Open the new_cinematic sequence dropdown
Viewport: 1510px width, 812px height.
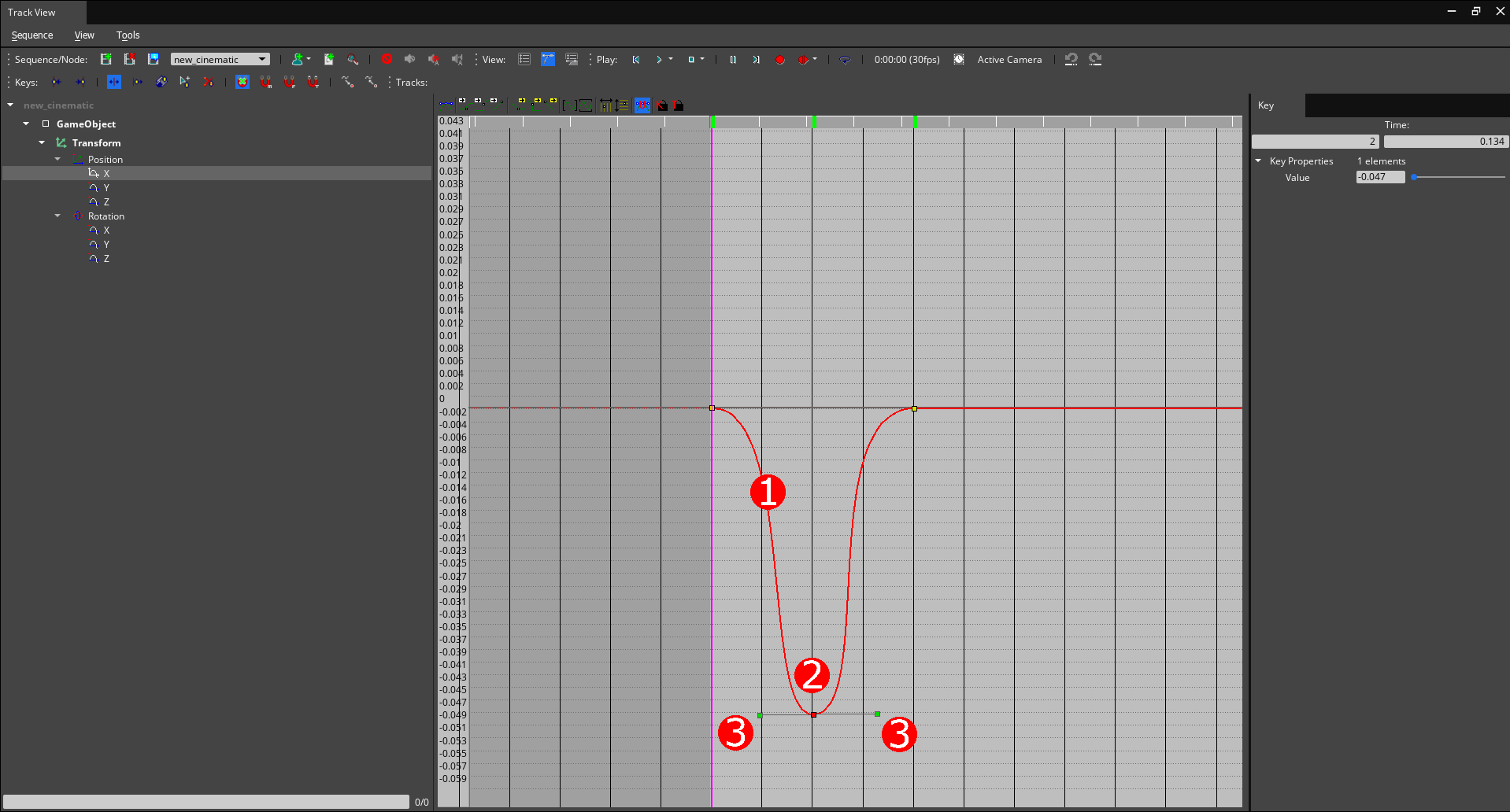[220, 59]
